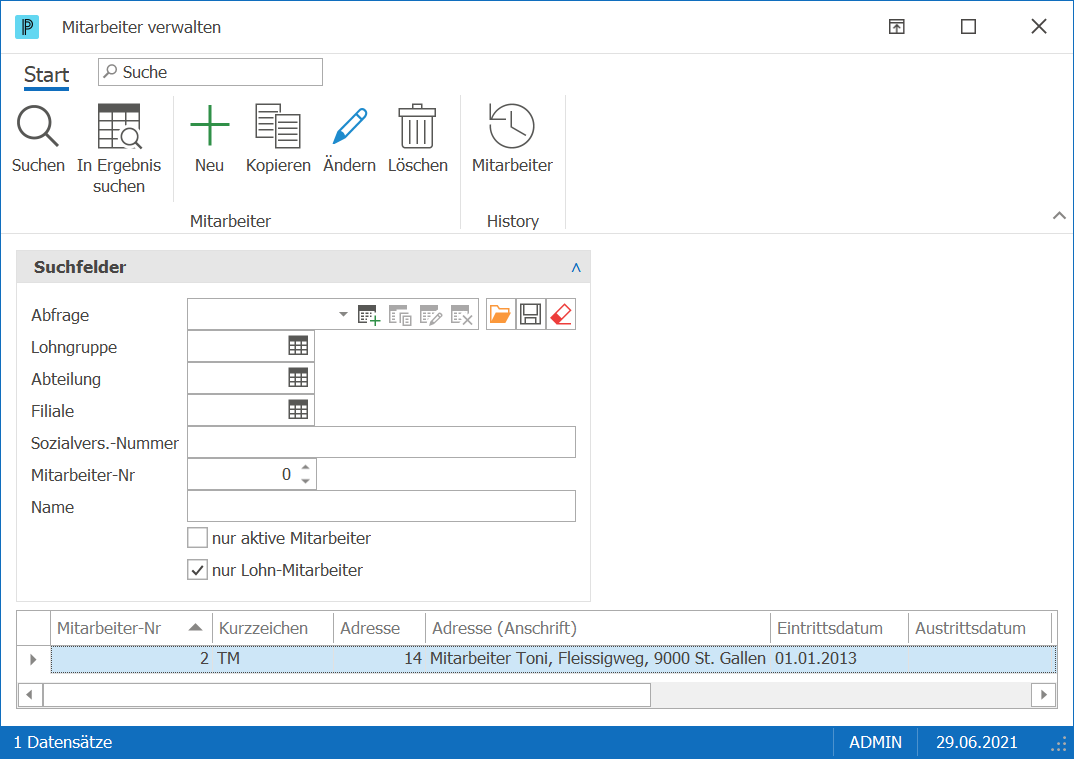Click the edit query icon in Abfrage
This screenshot has height=759, width=1074.
[x=431, y=315]
